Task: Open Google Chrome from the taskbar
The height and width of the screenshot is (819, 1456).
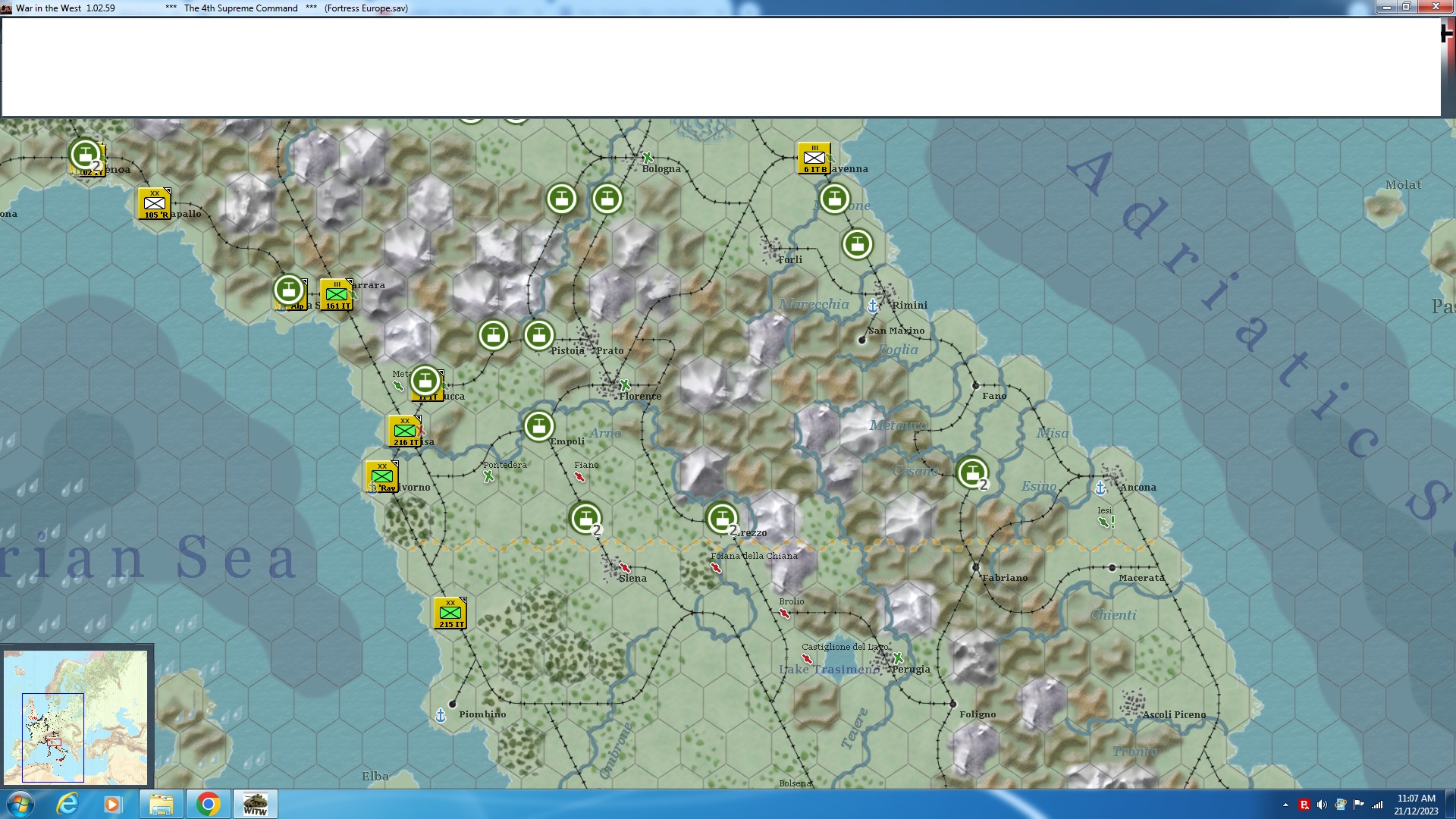Action: [x=208, y=804]
